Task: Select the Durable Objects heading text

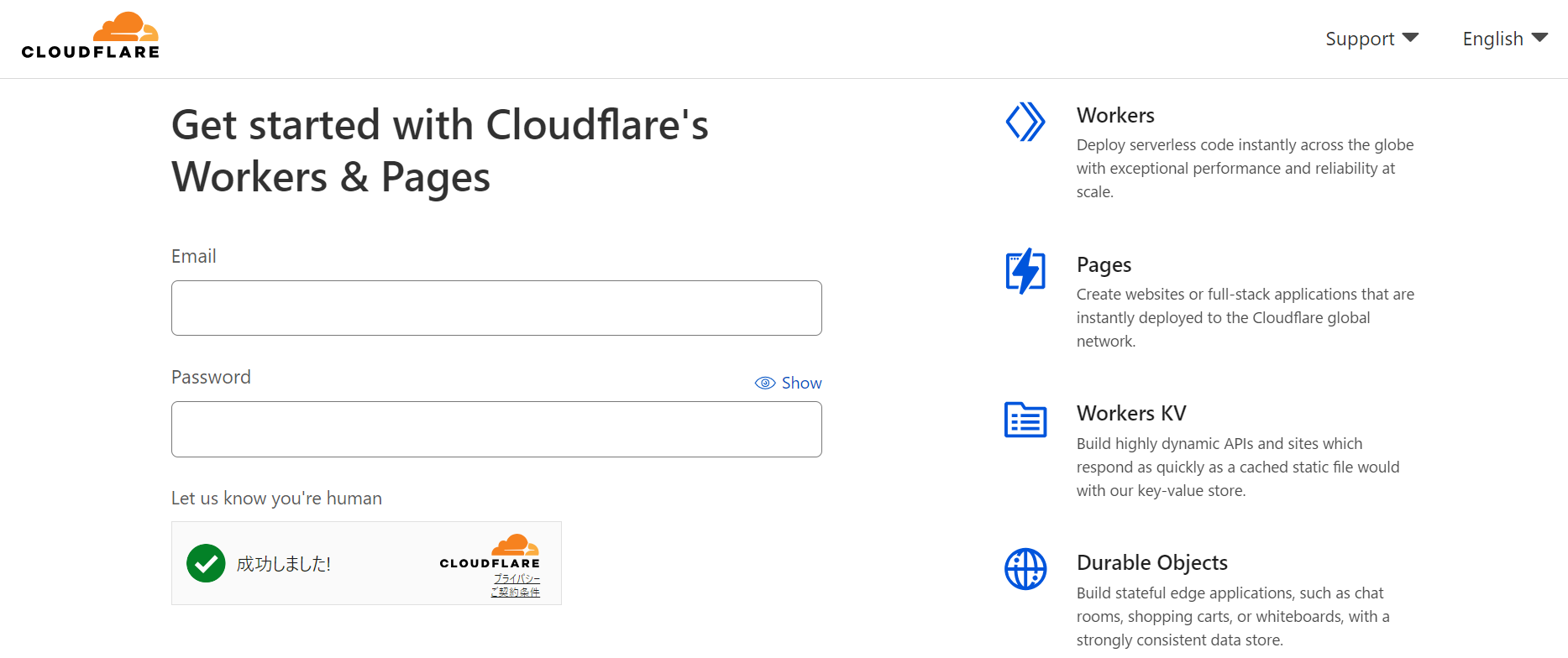Action: point(1152,562)
